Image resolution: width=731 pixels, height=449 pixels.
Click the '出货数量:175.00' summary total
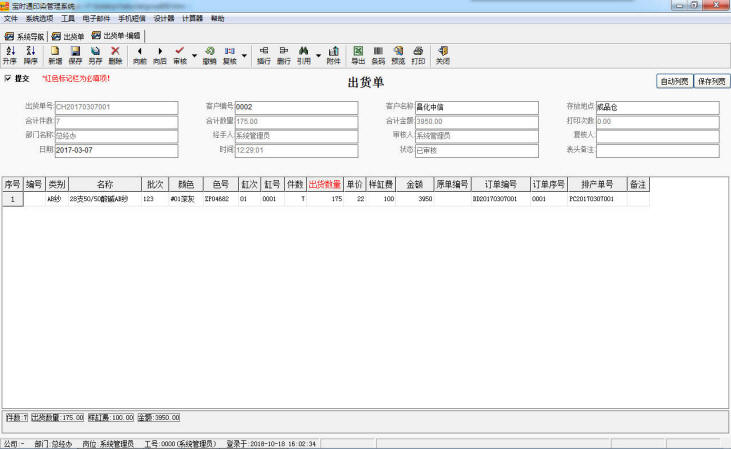57,417
